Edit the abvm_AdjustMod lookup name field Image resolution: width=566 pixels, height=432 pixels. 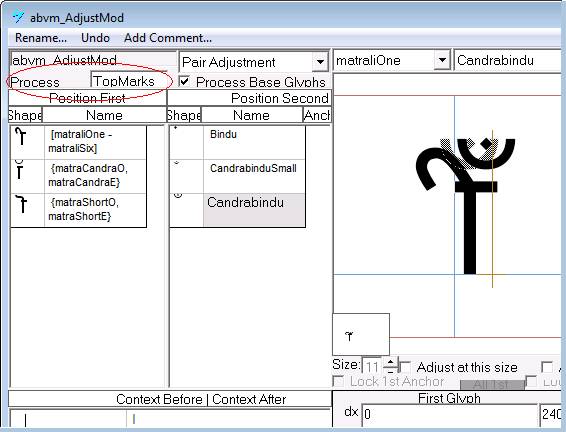(93, 60)
